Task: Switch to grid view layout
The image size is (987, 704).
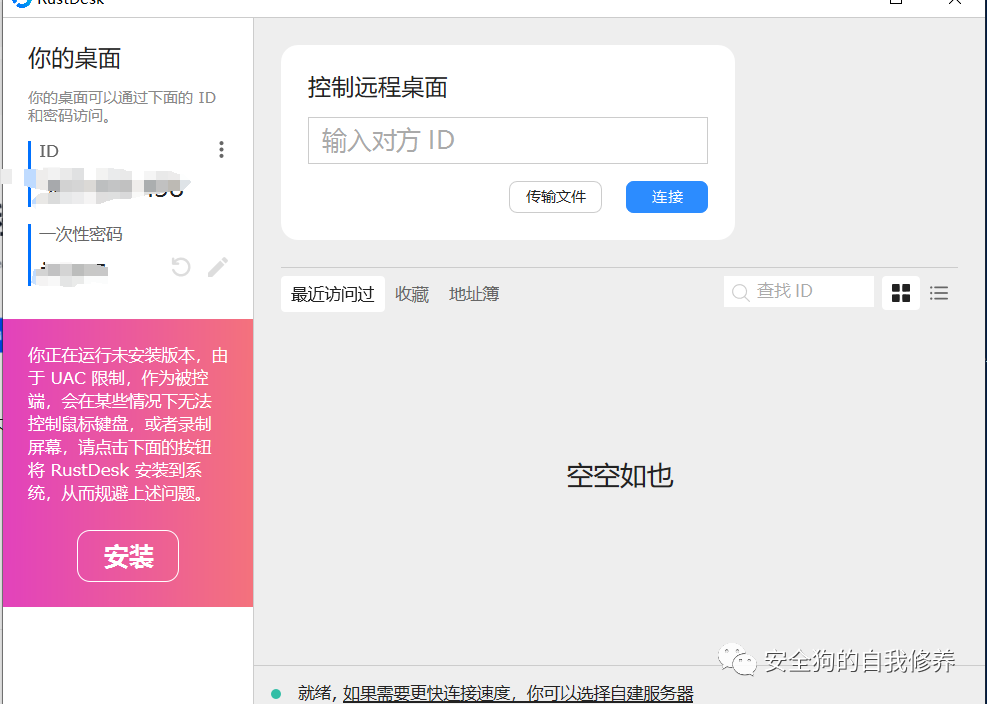Action: (901, 293)
